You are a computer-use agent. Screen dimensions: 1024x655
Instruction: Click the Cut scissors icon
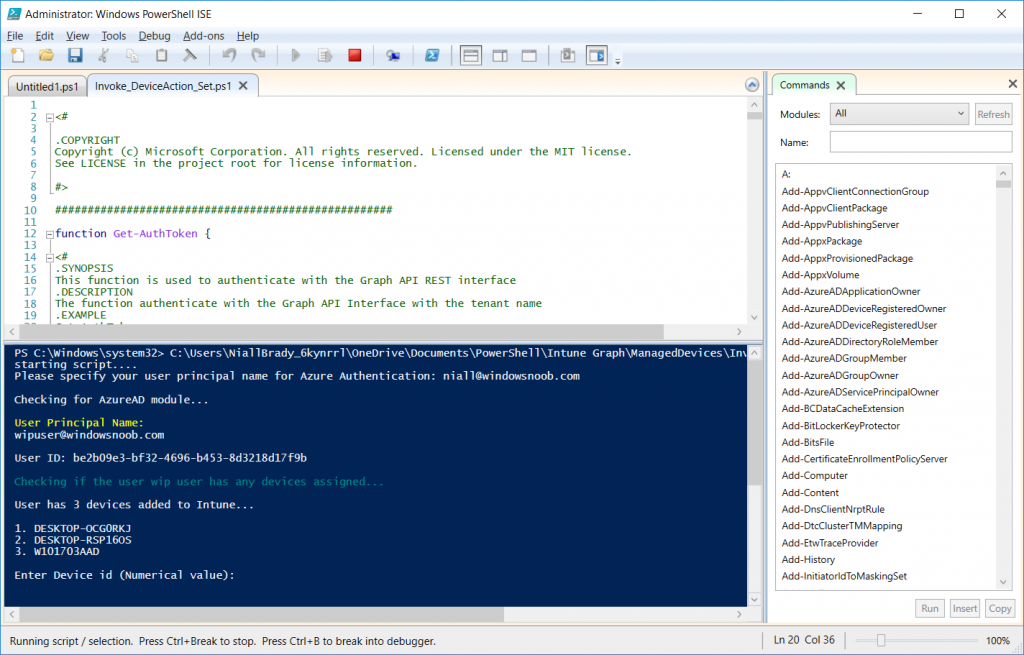click(x=104, y=56)
